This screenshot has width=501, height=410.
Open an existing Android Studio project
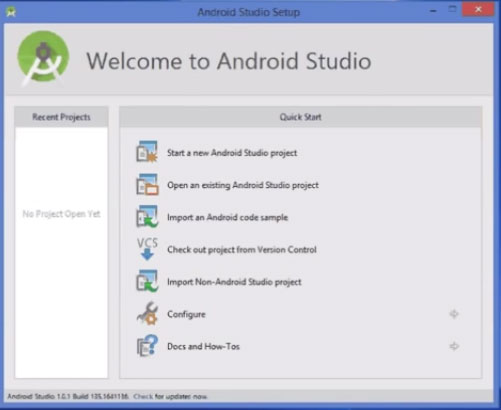tap(243, 185)
